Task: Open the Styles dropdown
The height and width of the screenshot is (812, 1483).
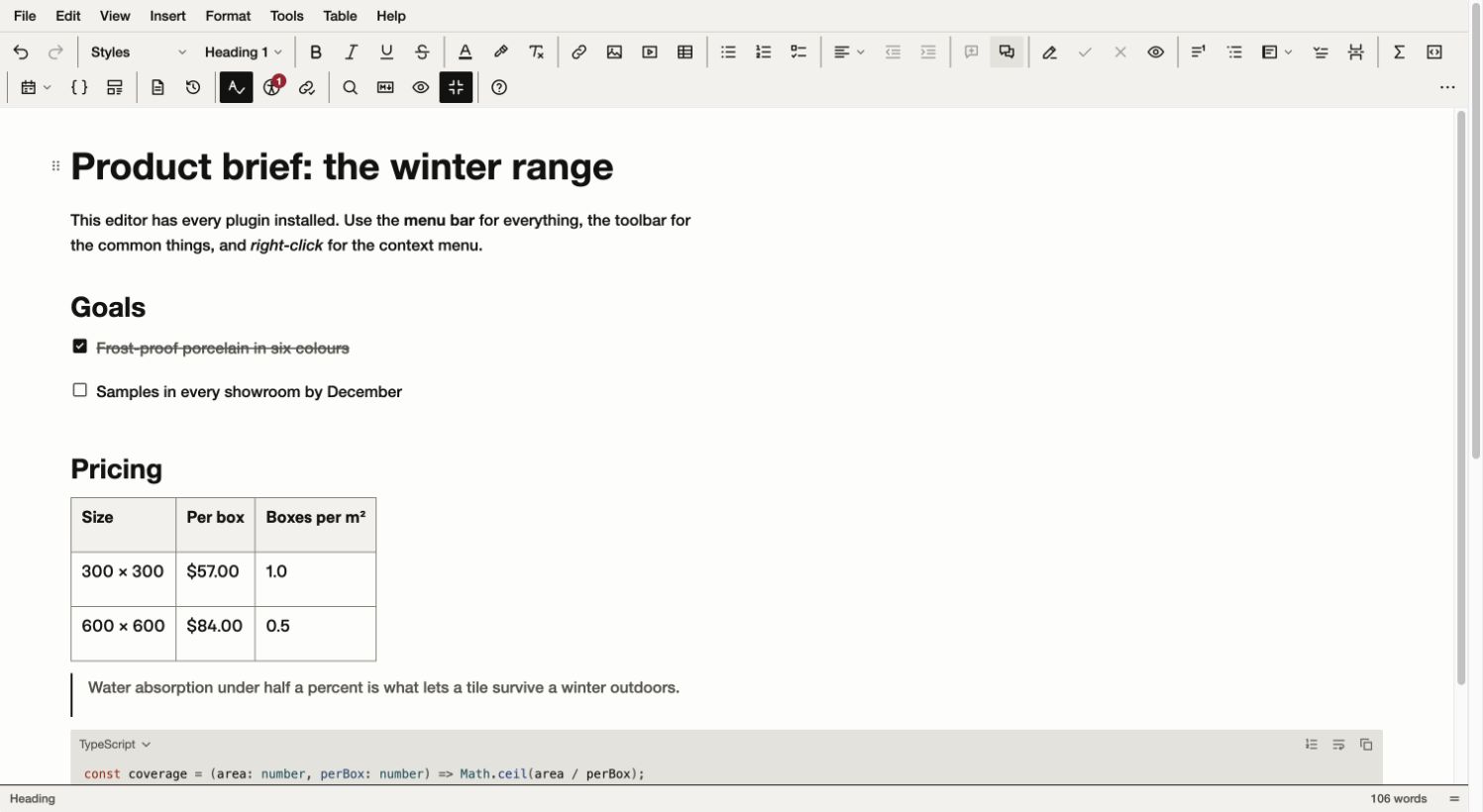Action: (x=138, y=52)
